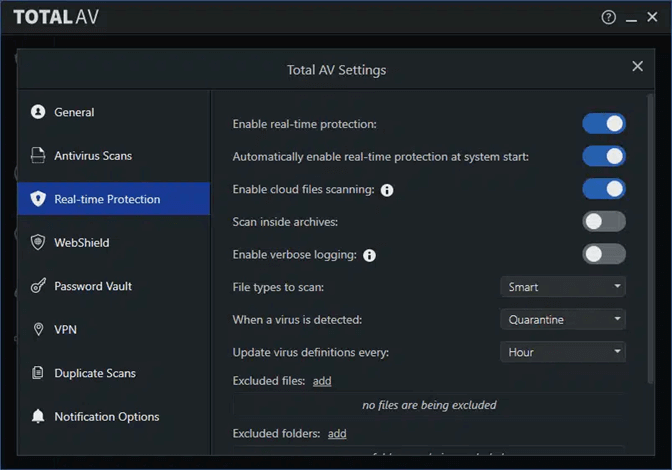Viewport: 672px width, 470px height.
Task: Click the Duplicate Scans icon
Action: tap(38, 373)
